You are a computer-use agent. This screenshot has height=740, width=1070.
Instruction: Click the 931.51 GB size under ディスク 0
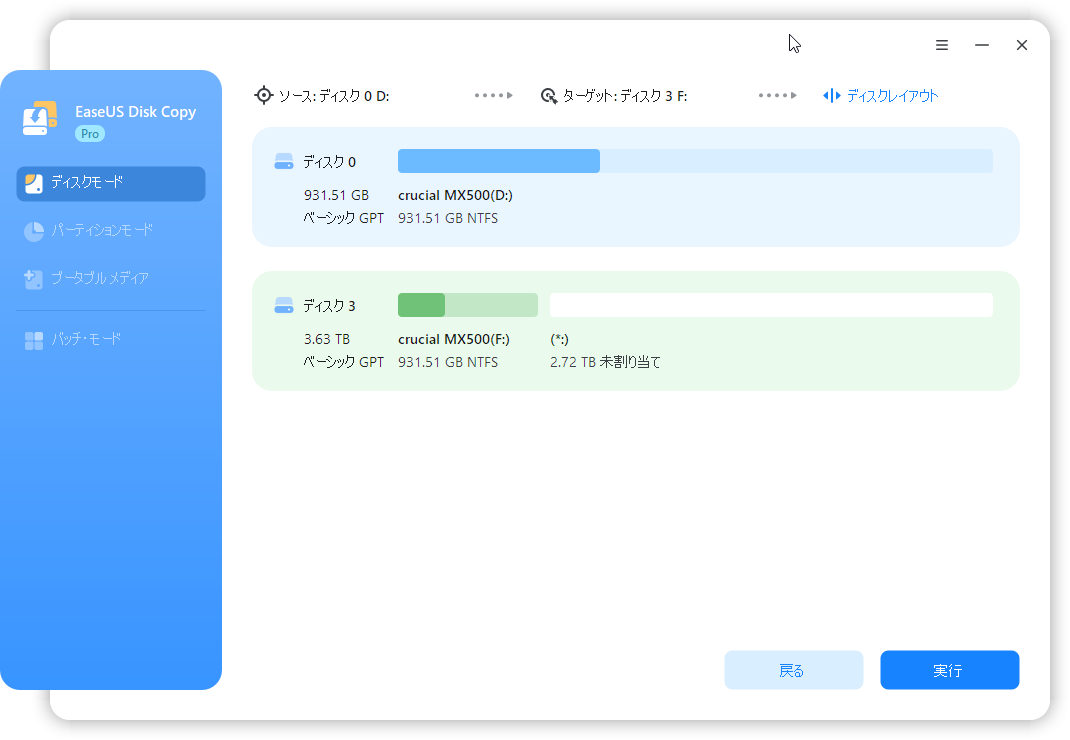(x=336, y=195)
